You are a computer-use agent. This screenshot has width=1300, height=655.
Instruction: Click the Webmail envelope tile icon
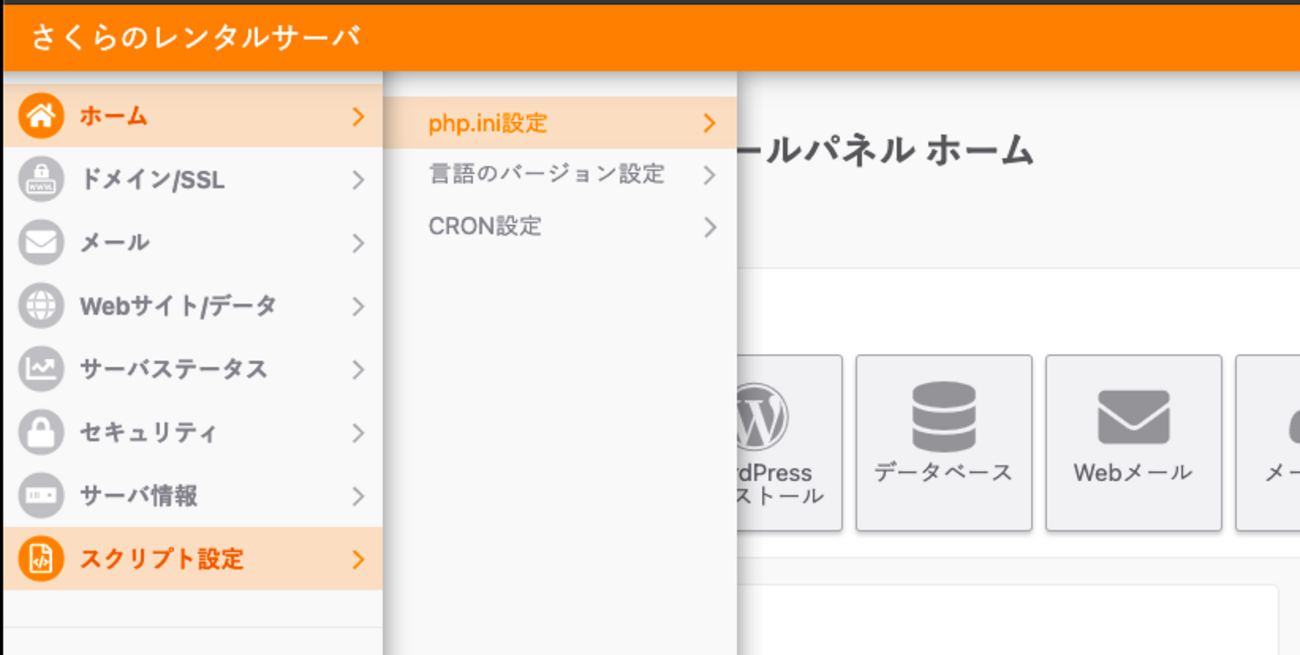pos(1133,417)
